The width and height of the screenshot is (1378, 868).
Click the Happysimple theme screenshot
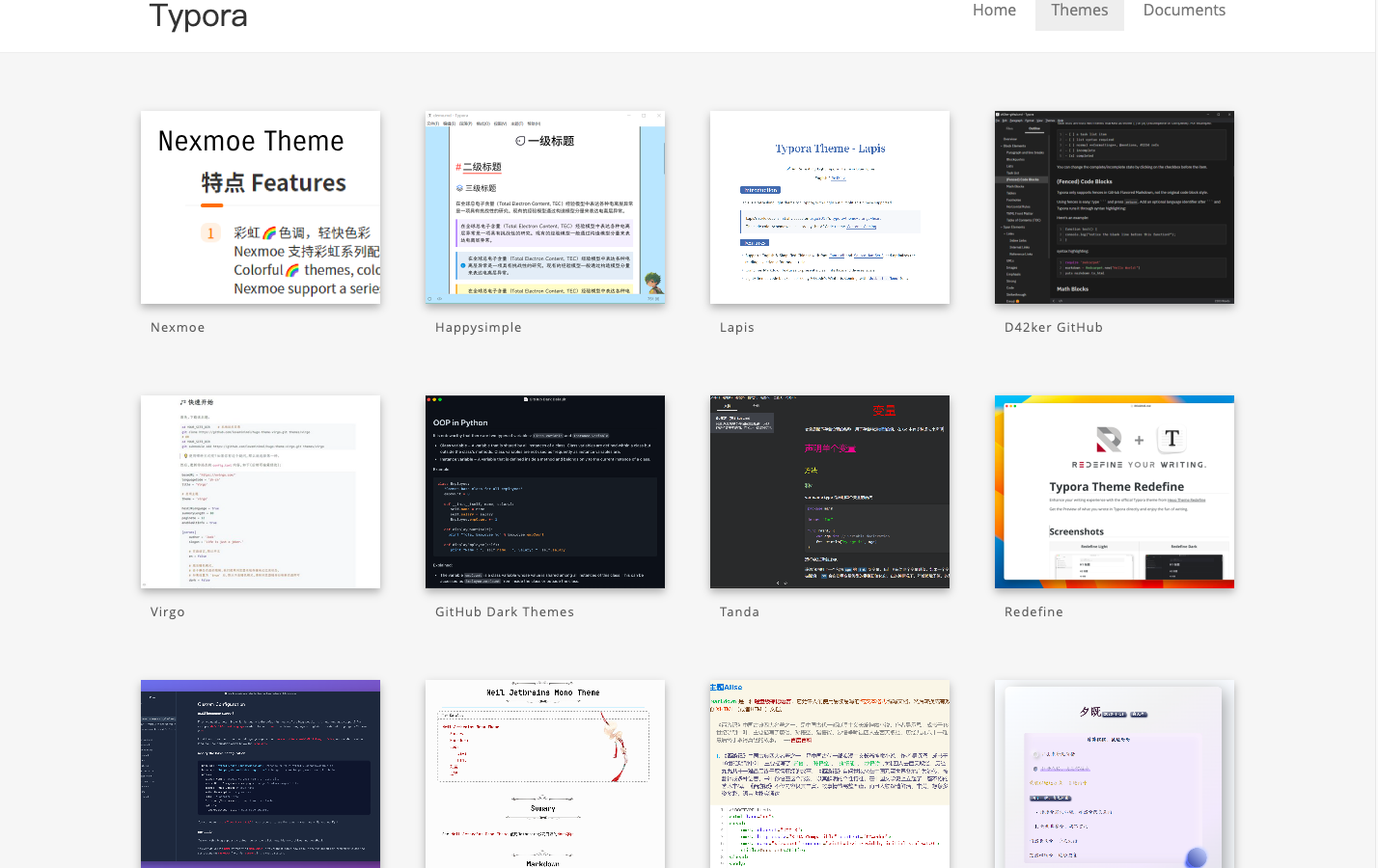pyautogui.click(x=545, y=207)
